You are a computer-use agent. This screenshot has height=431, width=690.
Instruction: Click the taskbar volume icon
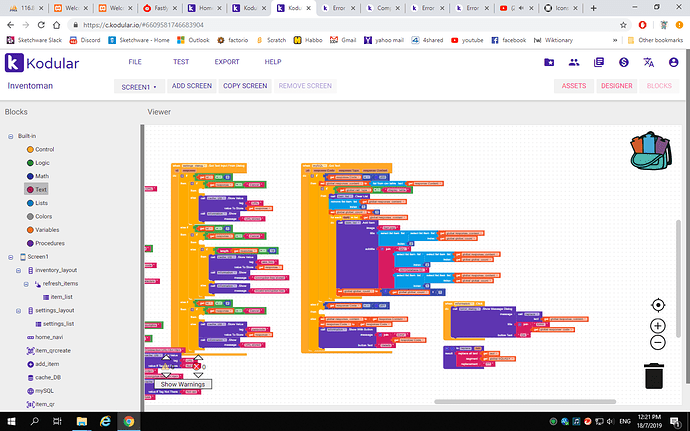click(x=610, y=421)
